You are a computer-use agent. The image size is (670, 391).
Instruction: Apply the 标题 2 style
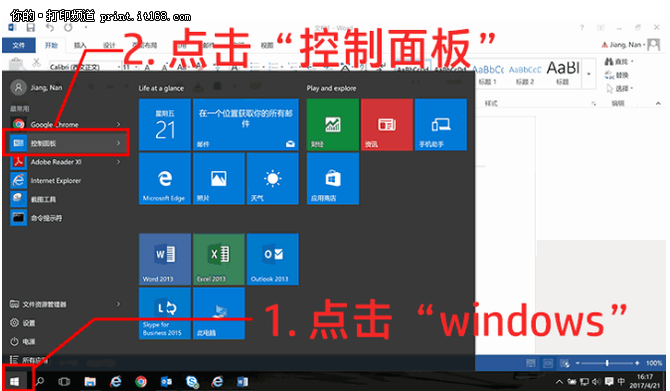click(x=525, y=74)
